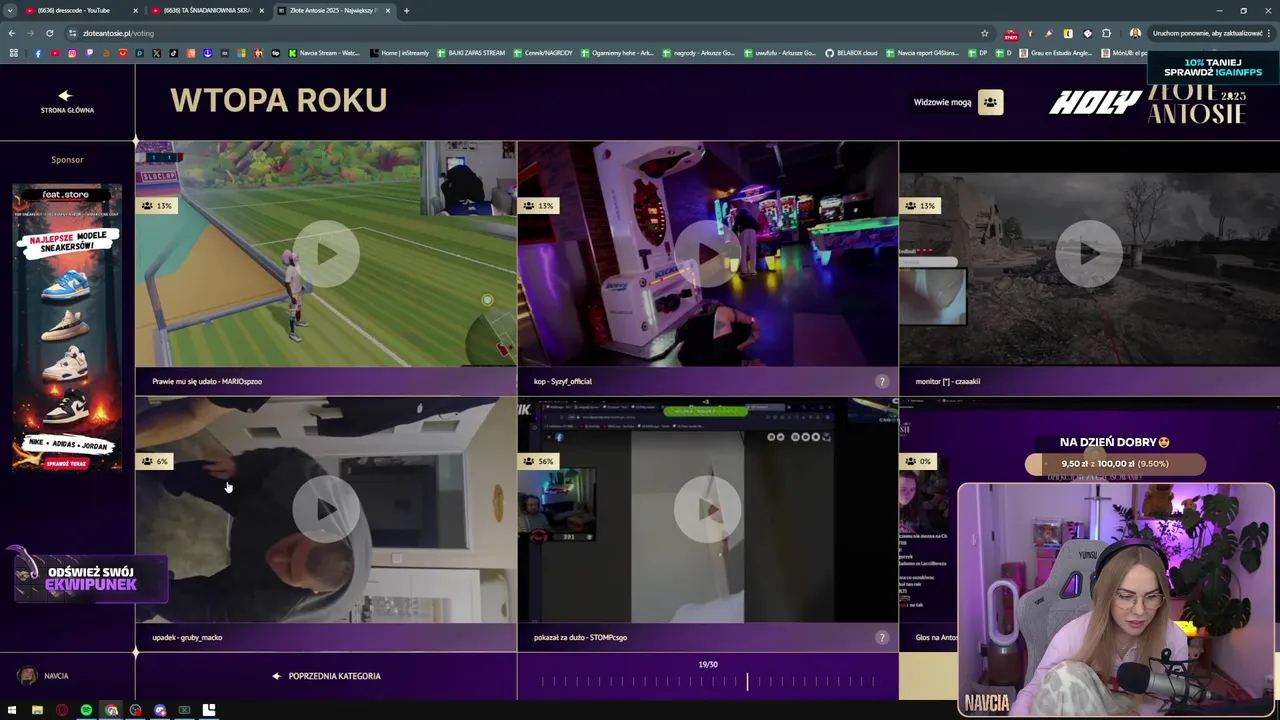Click the browser back arrow
Screen dimensions: 1280x720
pyautogui.click(x=12, y=33)
